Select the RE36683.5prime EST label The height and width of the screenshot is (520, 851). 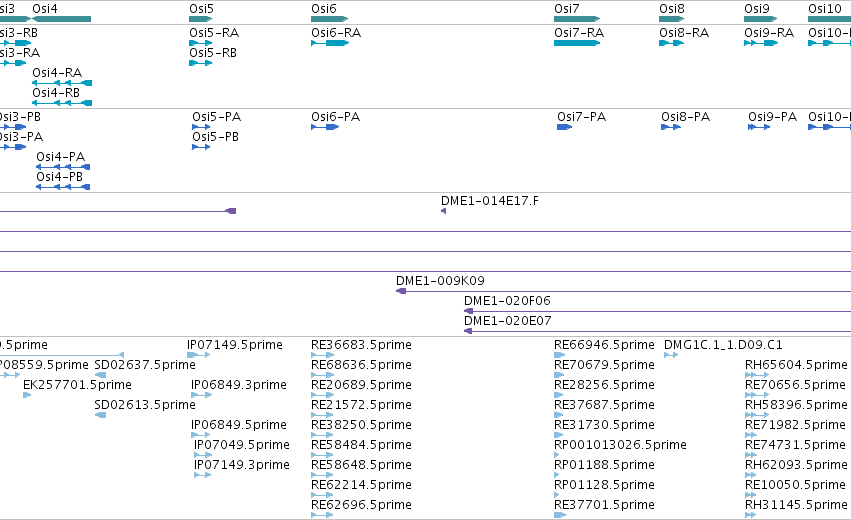361,345
